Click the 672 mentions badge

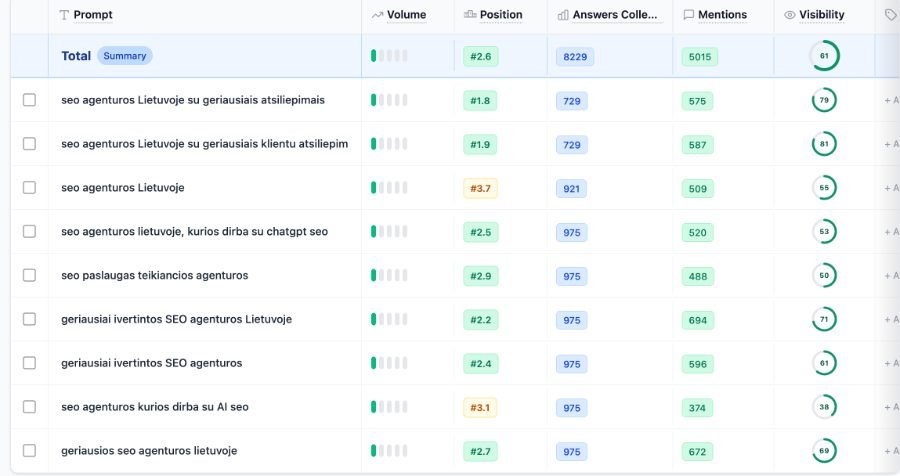tap(698, 451)
